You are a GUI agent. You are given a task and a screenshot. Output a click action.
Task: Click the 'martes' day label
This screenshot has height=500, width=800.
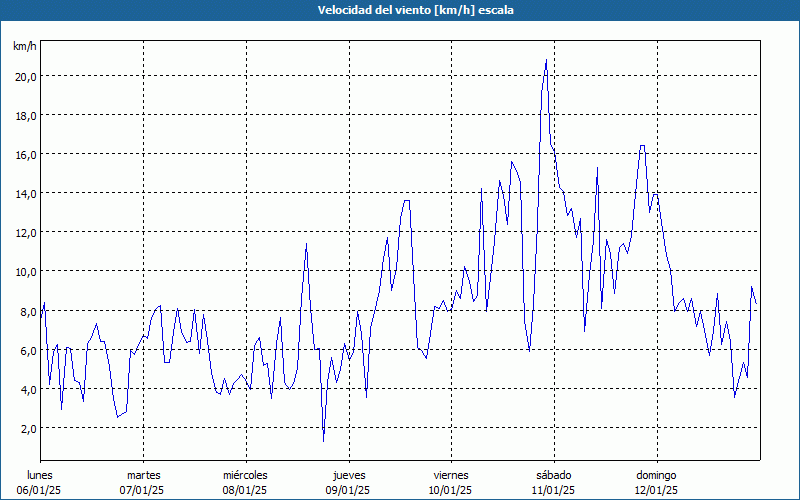[143, 475]
